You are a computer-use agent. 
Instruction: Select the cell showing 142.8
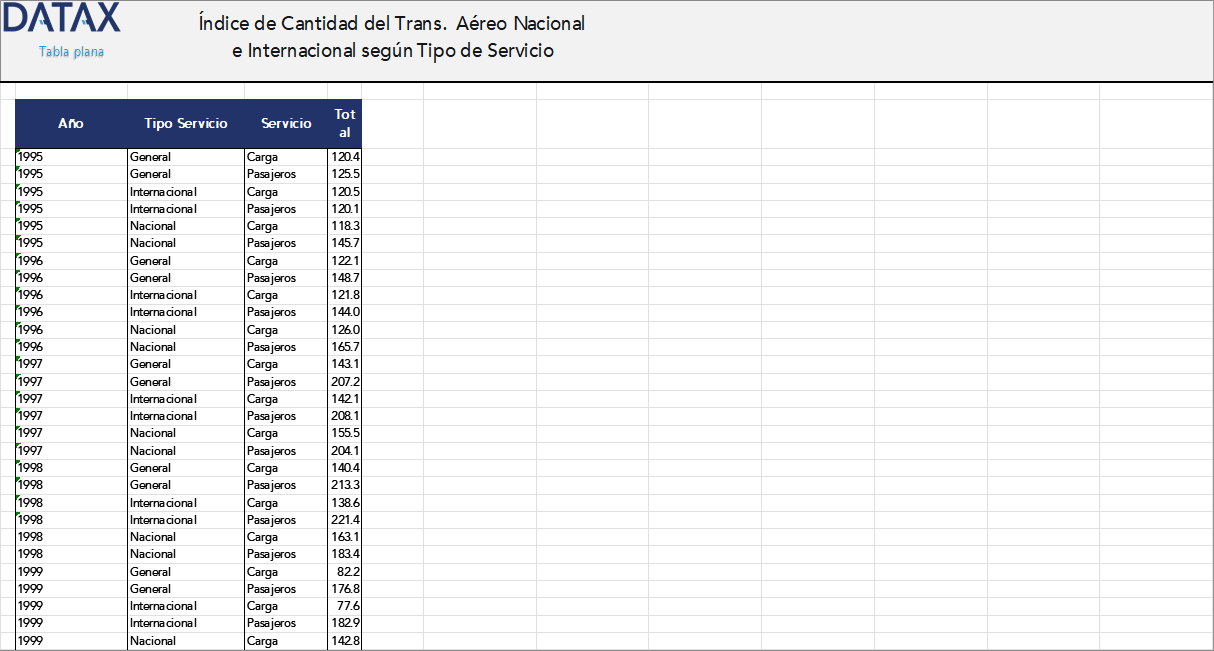(345, 641)
